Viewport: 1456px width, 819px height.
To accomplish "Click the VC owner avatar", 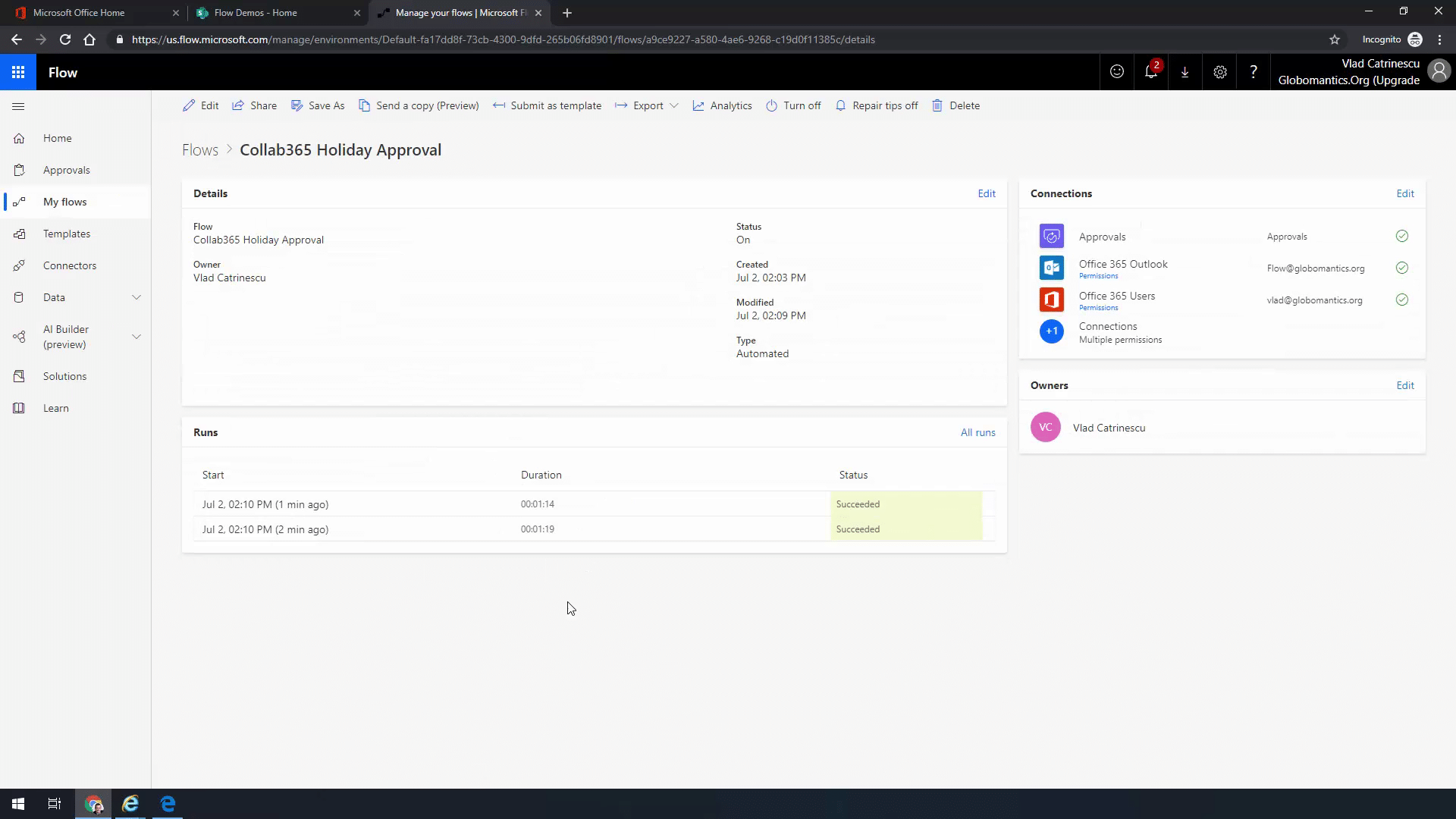I will (1045, 427).
